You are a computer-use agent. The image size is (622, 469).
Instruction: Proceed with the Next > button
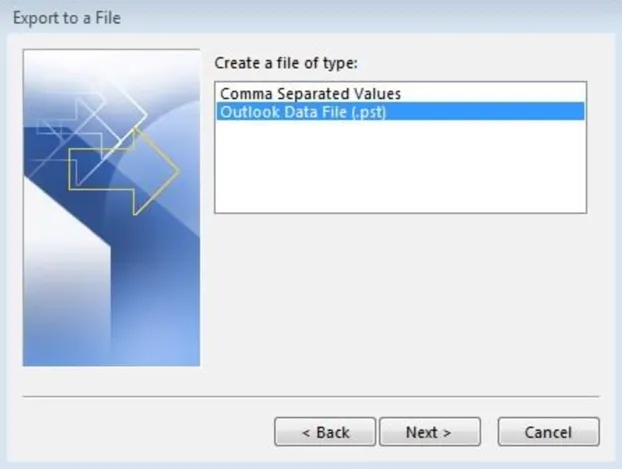pos(430,432)
